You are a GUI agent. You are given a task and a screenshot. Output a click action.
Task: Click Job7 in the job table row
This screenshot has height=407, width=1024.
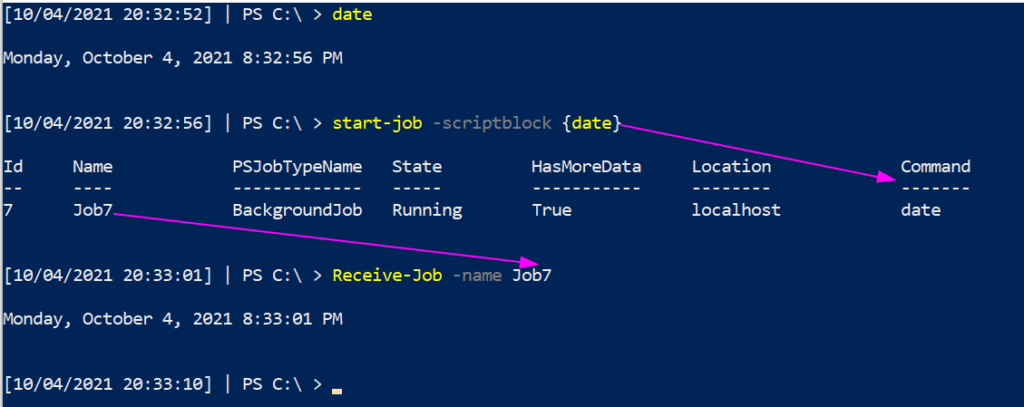[92, 210]
